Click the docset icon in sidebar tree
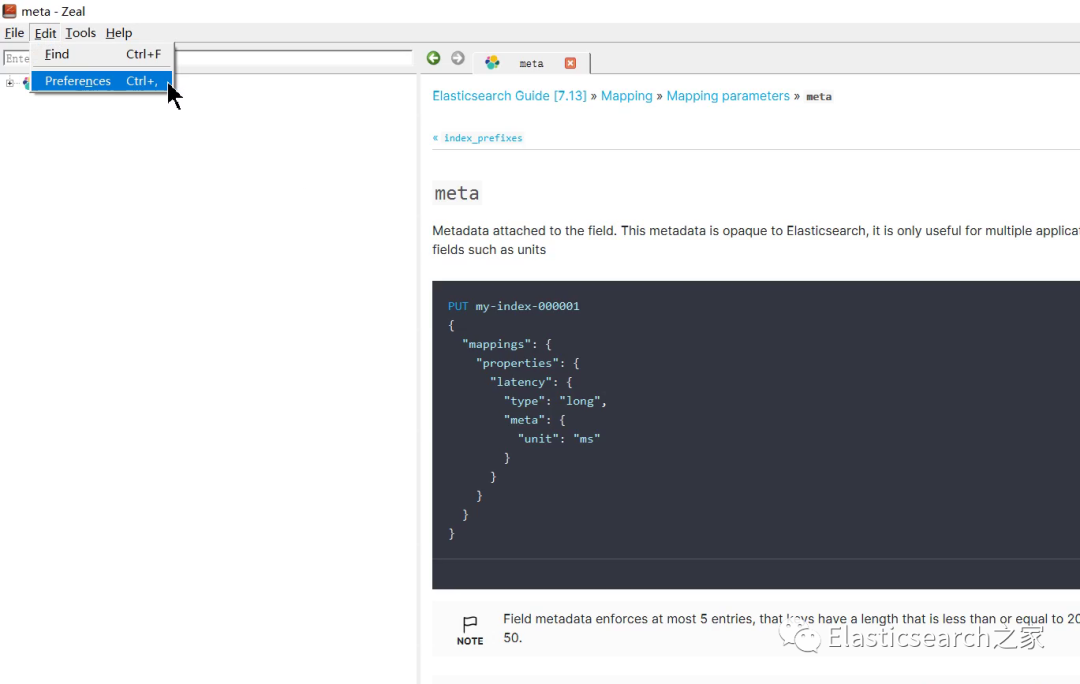 (25, 83)
